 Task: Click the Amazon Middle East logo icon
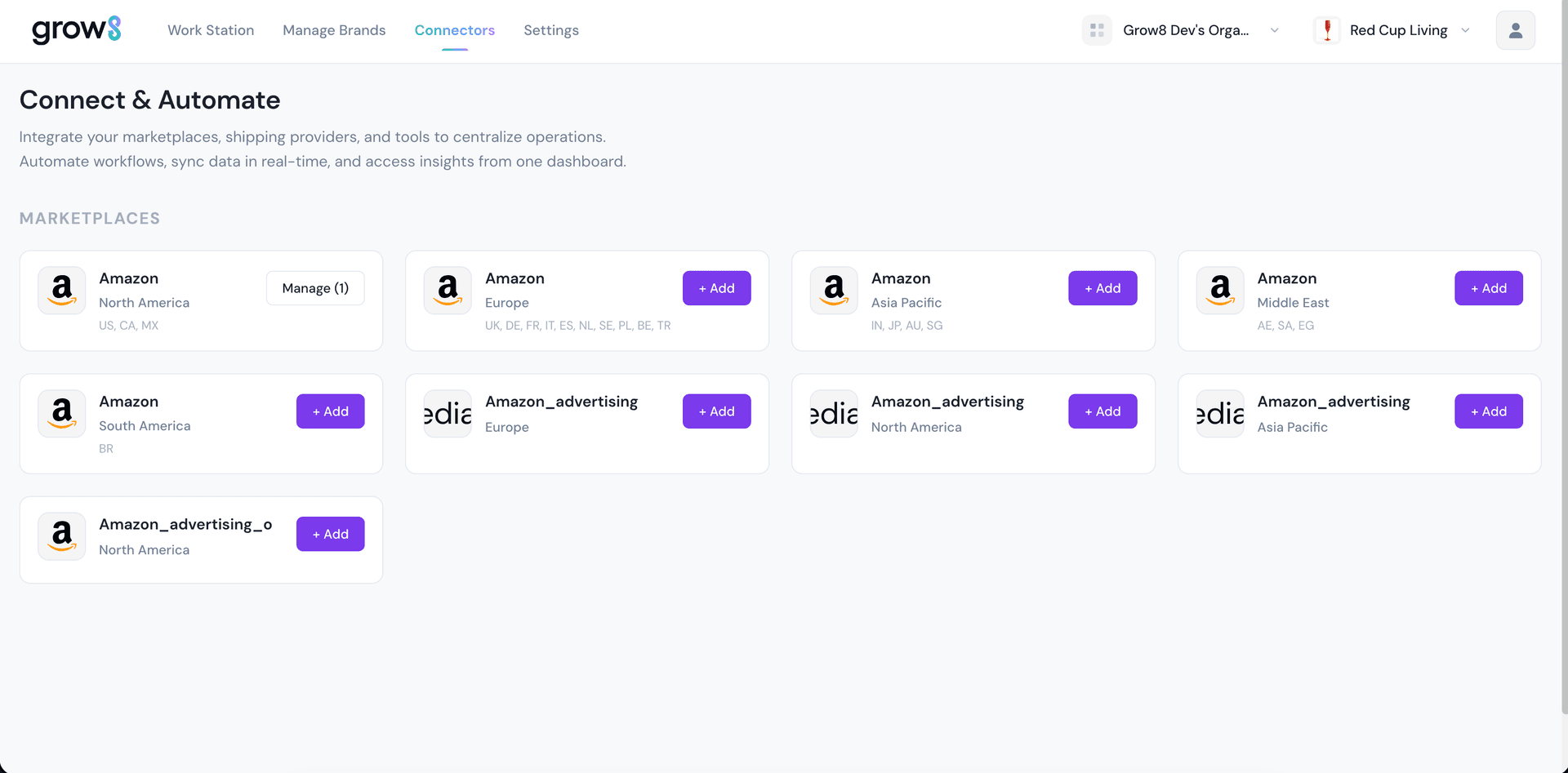click(x=1220, y=290)
